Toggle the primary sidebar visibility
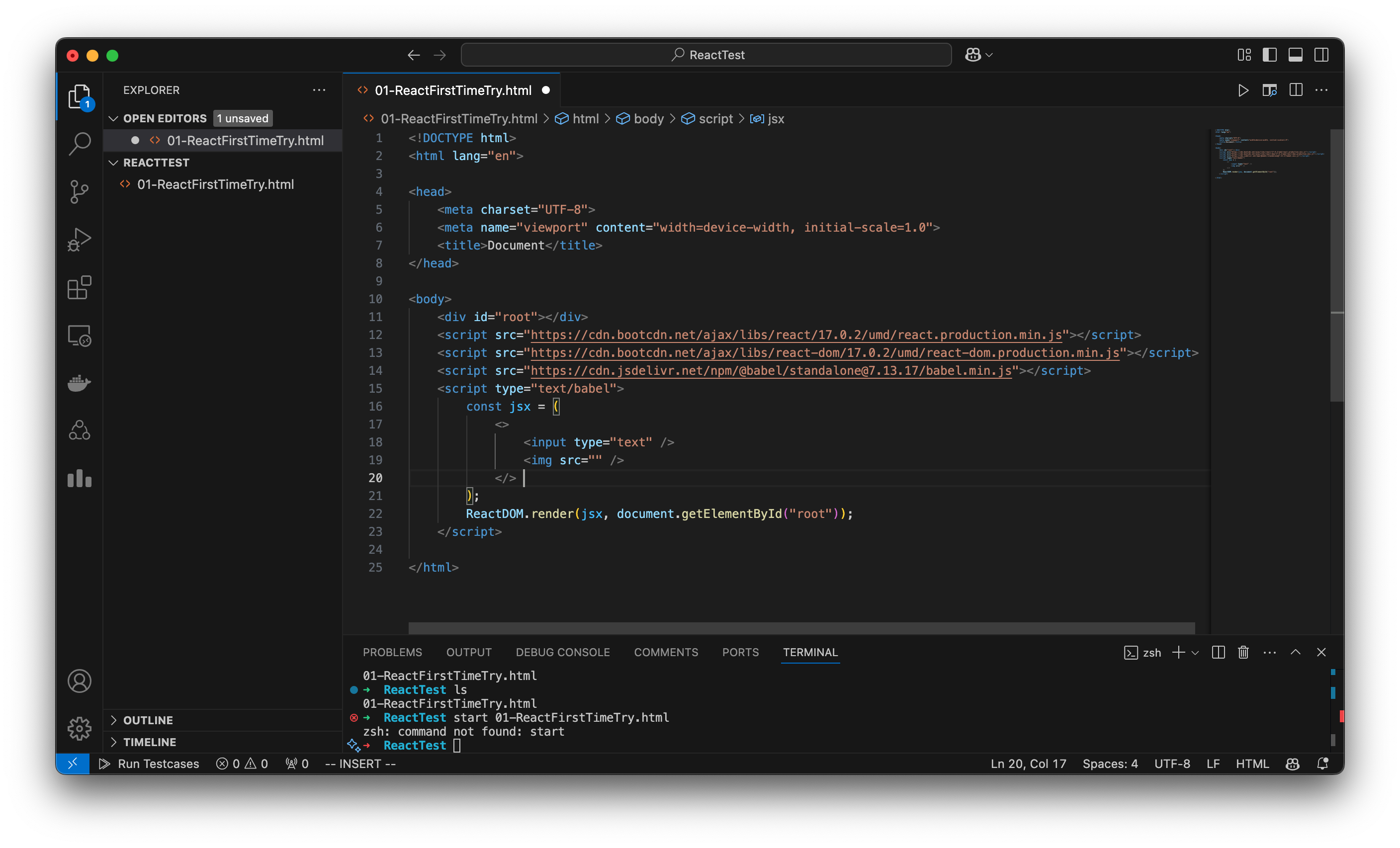The image size is (1400, 848). tap(1270, 55)
